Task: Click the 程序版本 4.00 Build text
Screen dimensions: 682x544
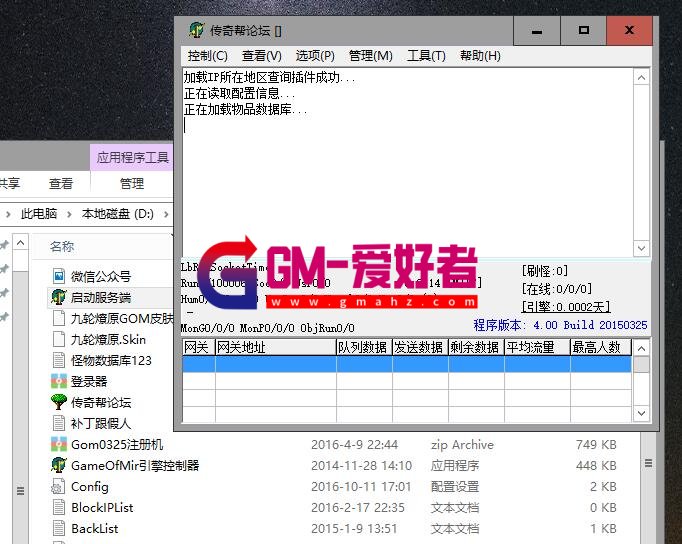Action: coord(560,325)
